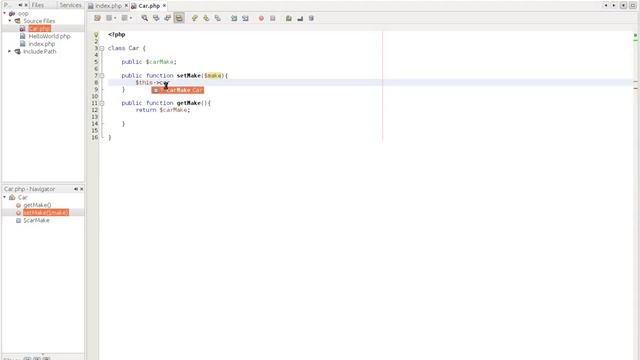Go Back in editor navigation history

click(x=109, y=18)
